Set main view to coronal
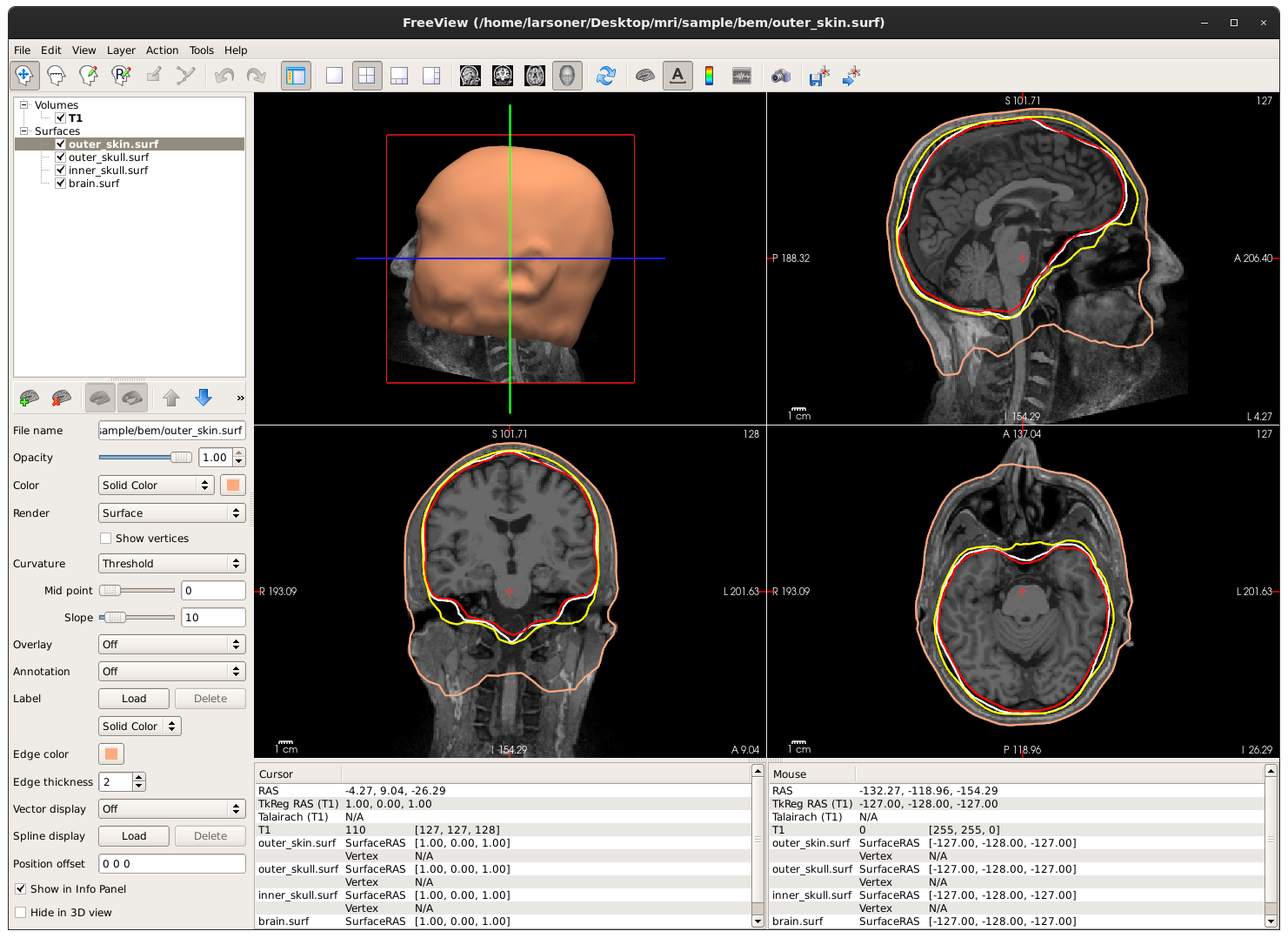Screen dimensions: 1288x938 click(503, 76)
